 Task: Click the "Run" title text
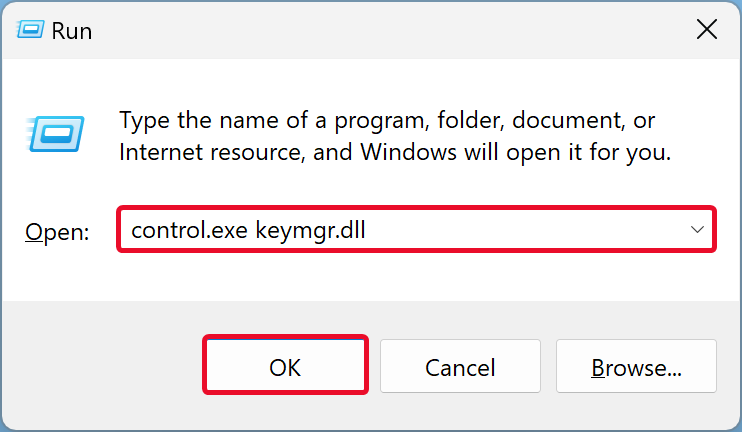[x=73, y=31]
